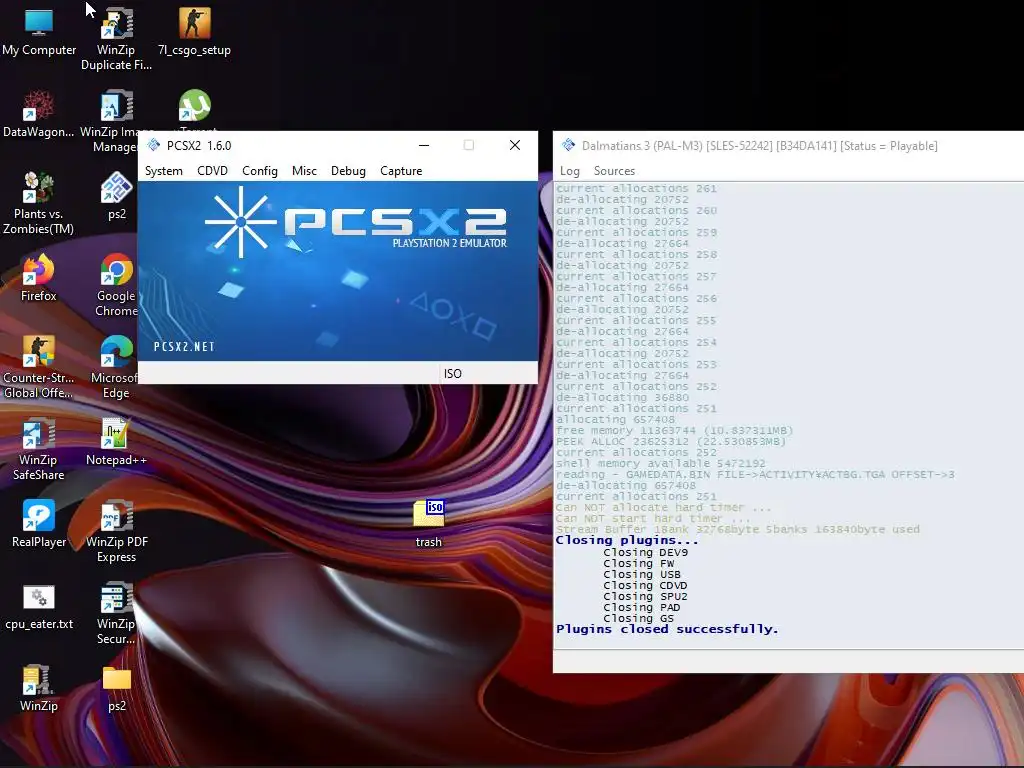Select the ps2 shortcut near Plants vs. Zombies

click(x=117, y=196)
